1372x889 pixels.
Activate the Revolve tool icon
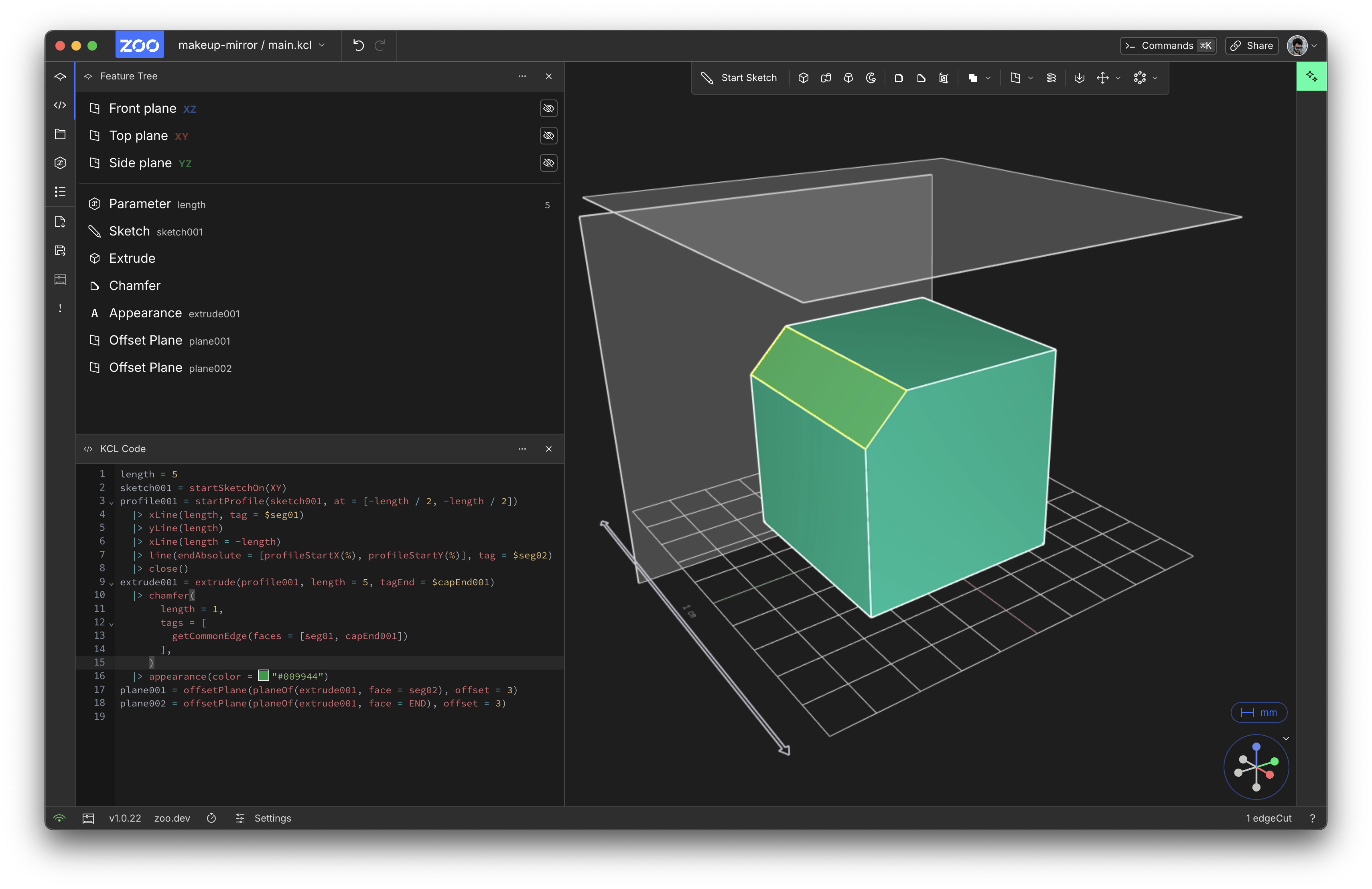pos(871,78)
